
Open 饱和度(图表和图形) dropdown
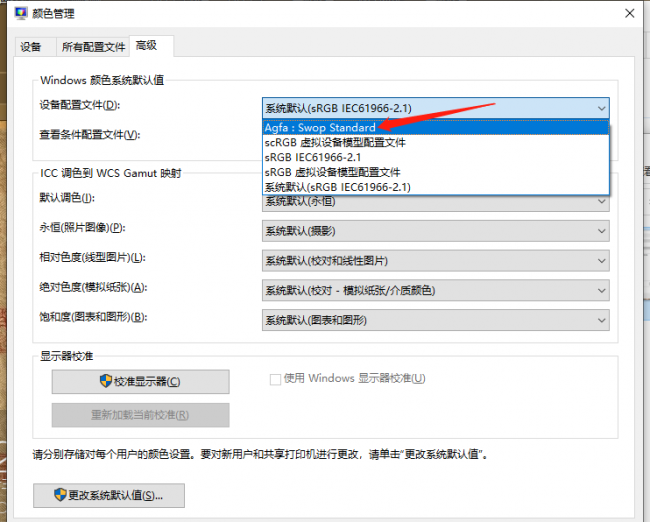[x=436, y=320]
